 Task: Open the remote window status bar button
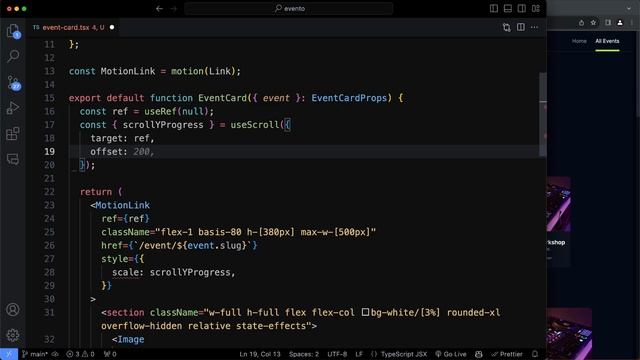(9, 354)
